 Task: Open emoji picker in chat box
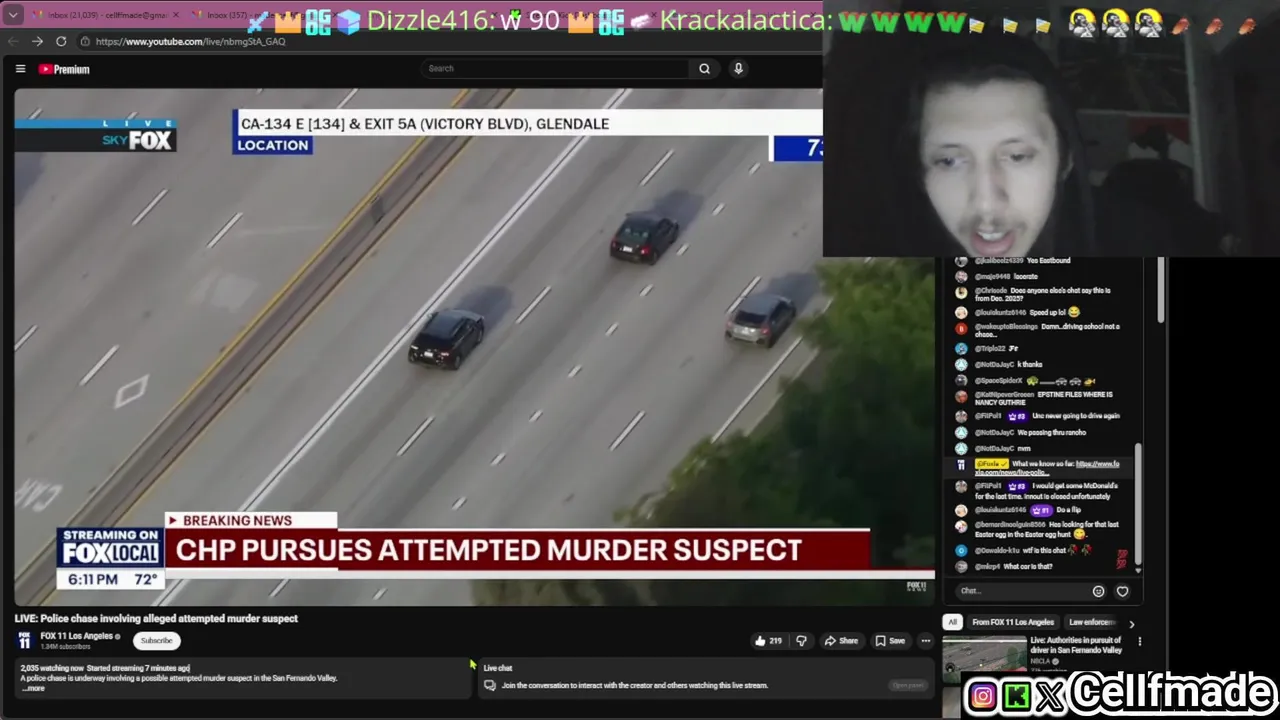1098,591
